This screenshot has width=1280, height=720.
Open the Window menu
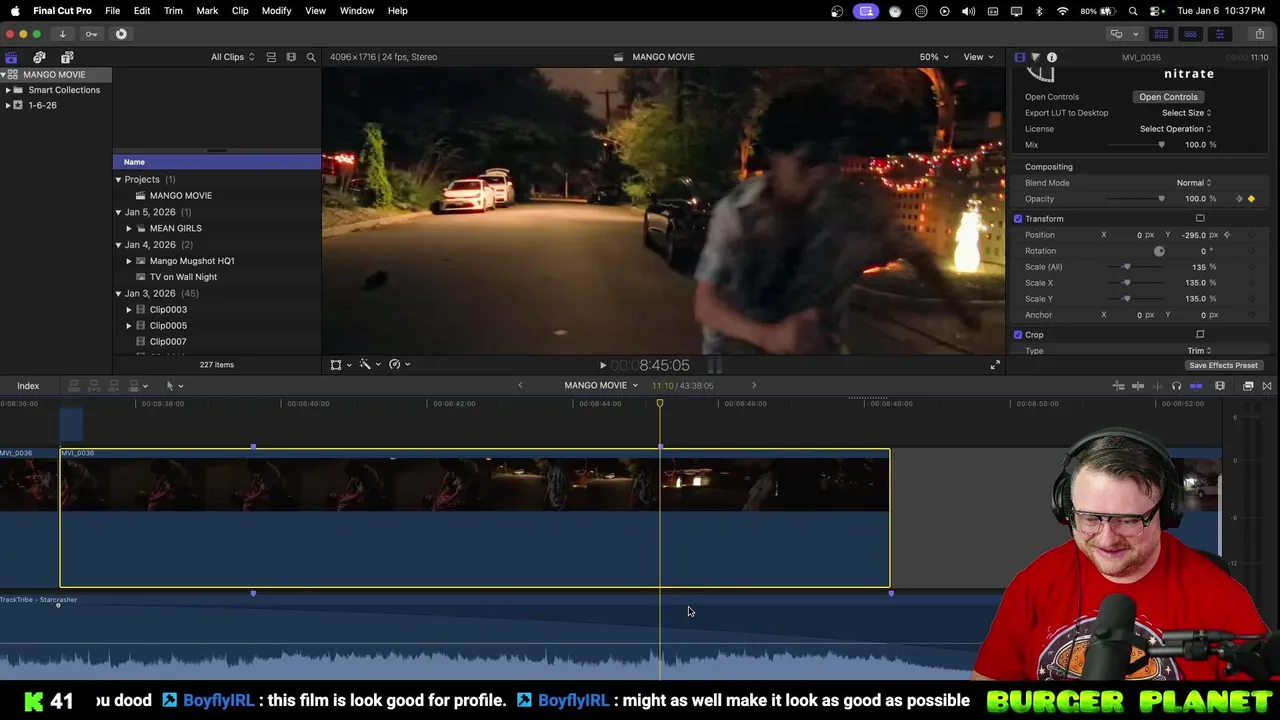click(x=357, y=11)
